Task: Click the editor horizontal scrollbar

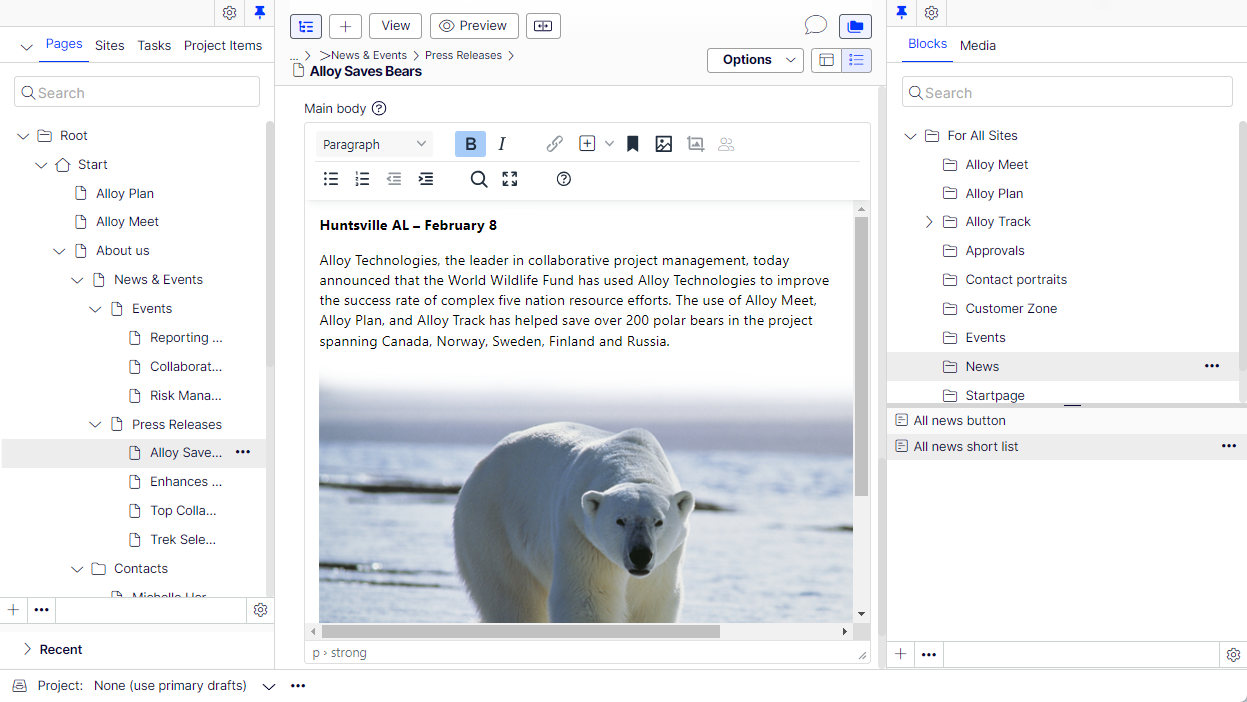Action: pyautogui.click(x=520, y=631)
